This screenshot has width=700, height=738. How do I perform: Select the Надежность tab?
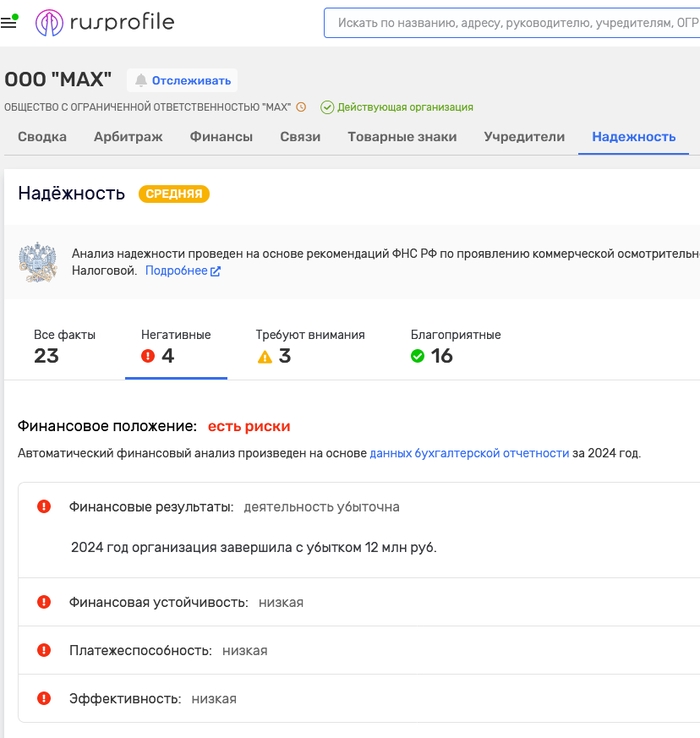point(634,137)
